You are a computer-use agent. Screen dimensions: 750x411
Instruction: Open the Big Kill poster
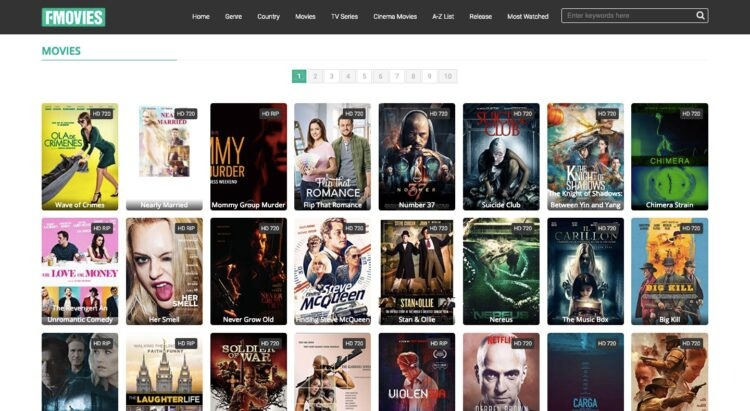[670, 271]
